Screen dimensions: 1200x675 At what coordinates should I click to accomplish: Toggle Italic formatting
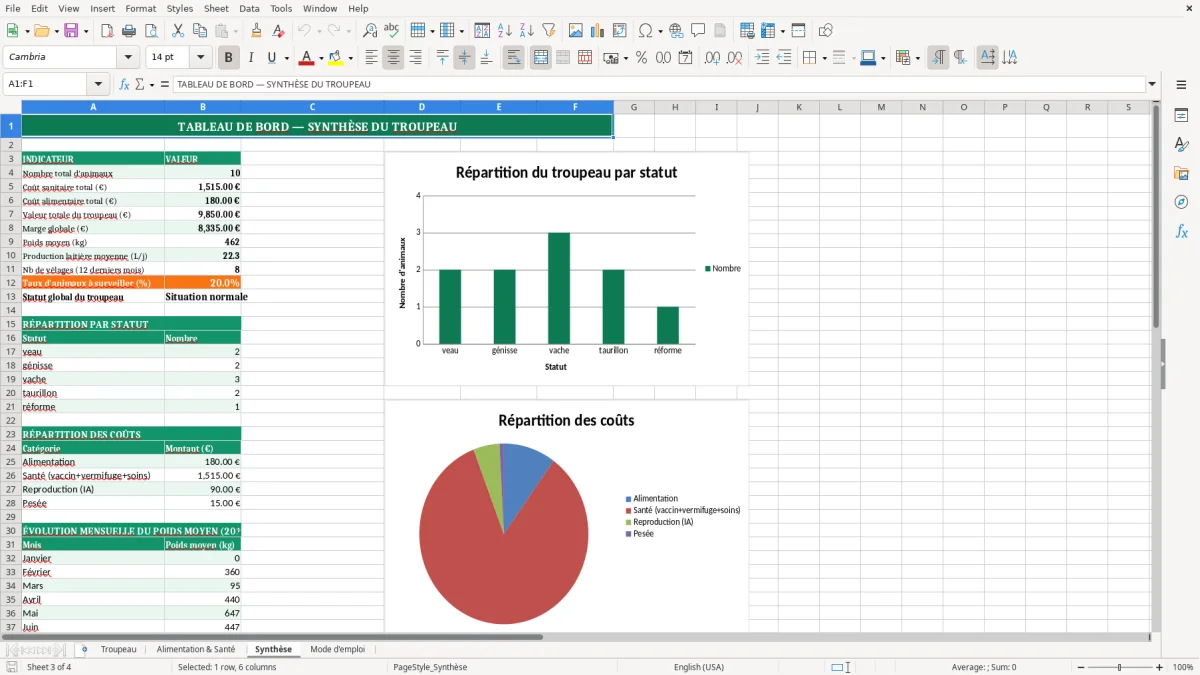[251, 58]
